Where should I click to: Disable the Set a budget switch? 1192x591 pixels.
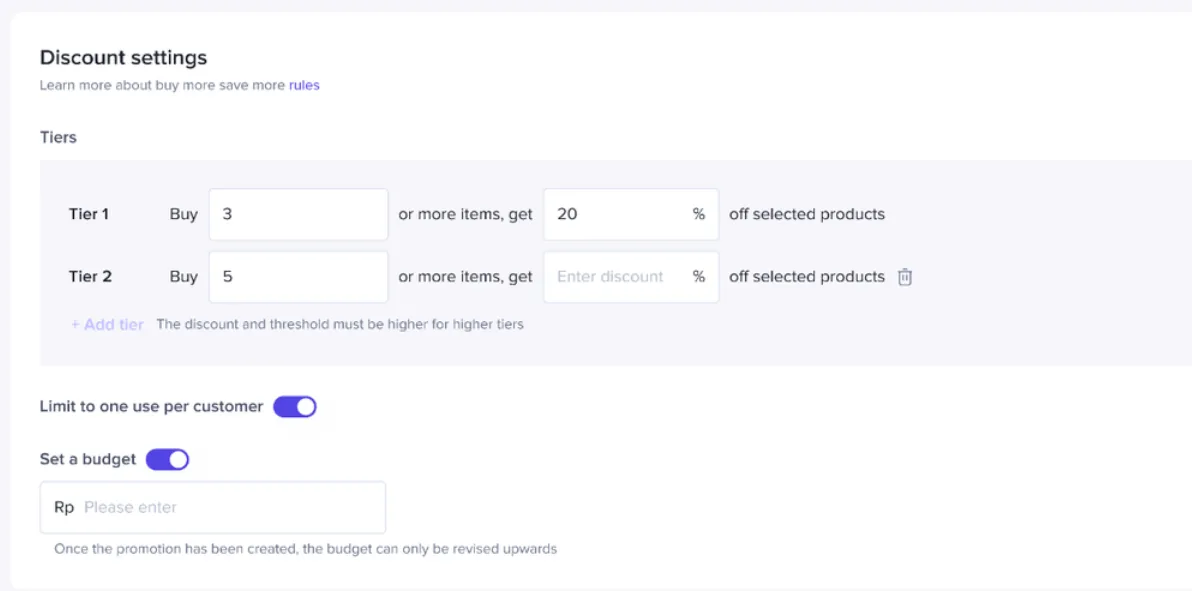pyautogui.click(x=167, y=459)
